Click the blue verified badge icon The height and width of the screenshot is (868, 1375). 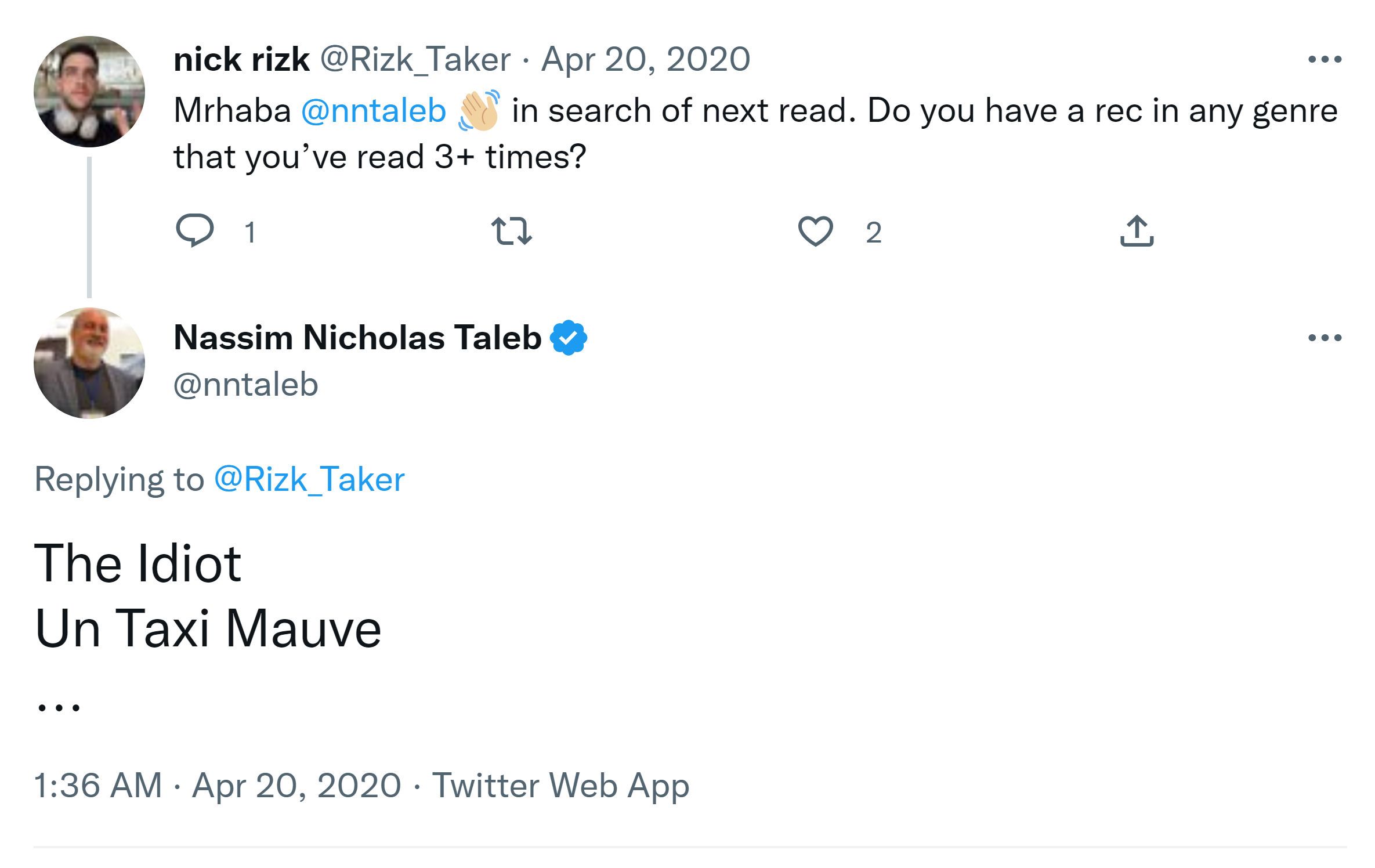tap(569, 338)
